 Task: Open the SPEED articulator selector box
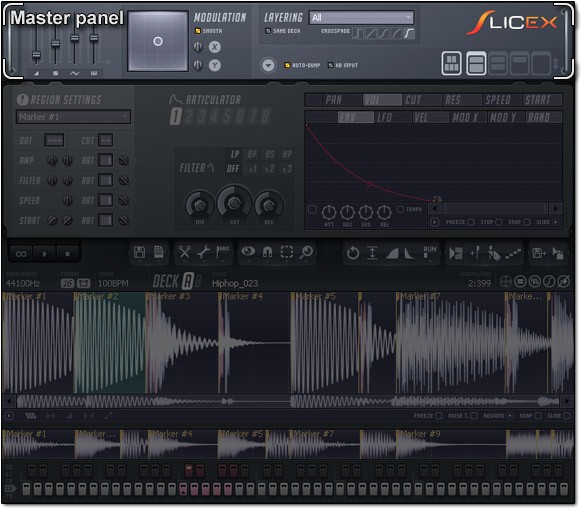pyautogui.click(x=105, y=200)
